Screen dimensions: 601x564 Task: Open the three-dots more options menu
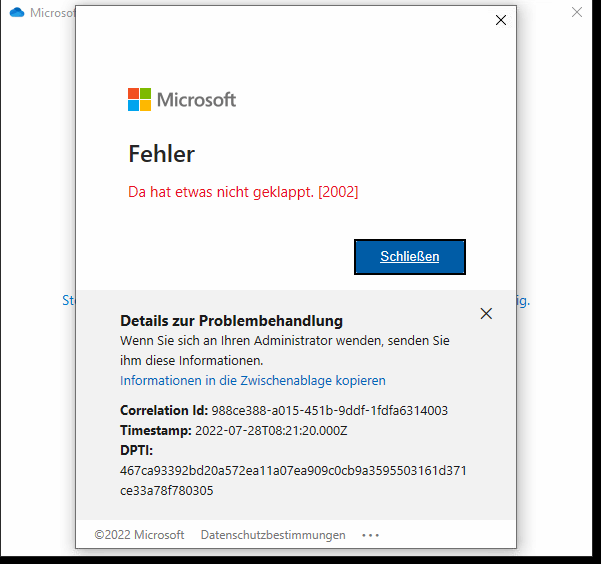click(x=370, y=535)
